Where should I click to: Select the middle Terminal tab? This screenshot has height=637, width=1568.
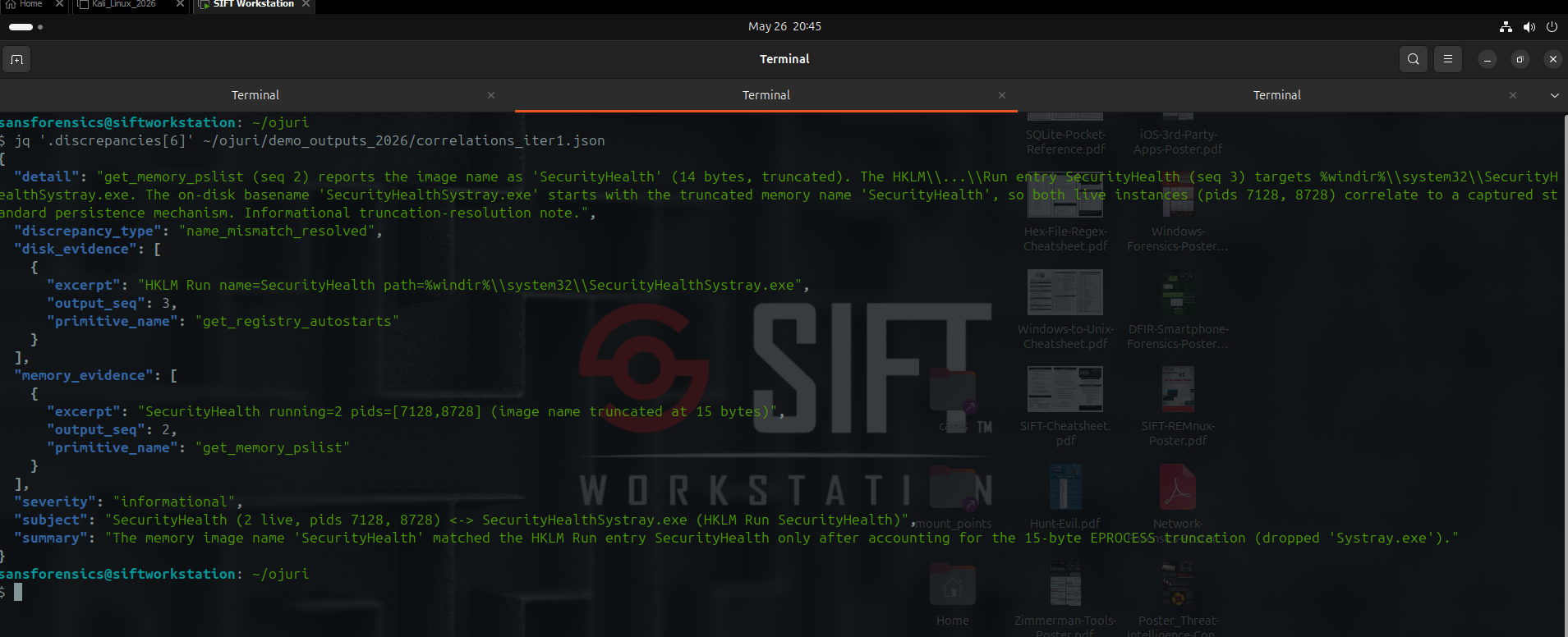pos(766,95)
